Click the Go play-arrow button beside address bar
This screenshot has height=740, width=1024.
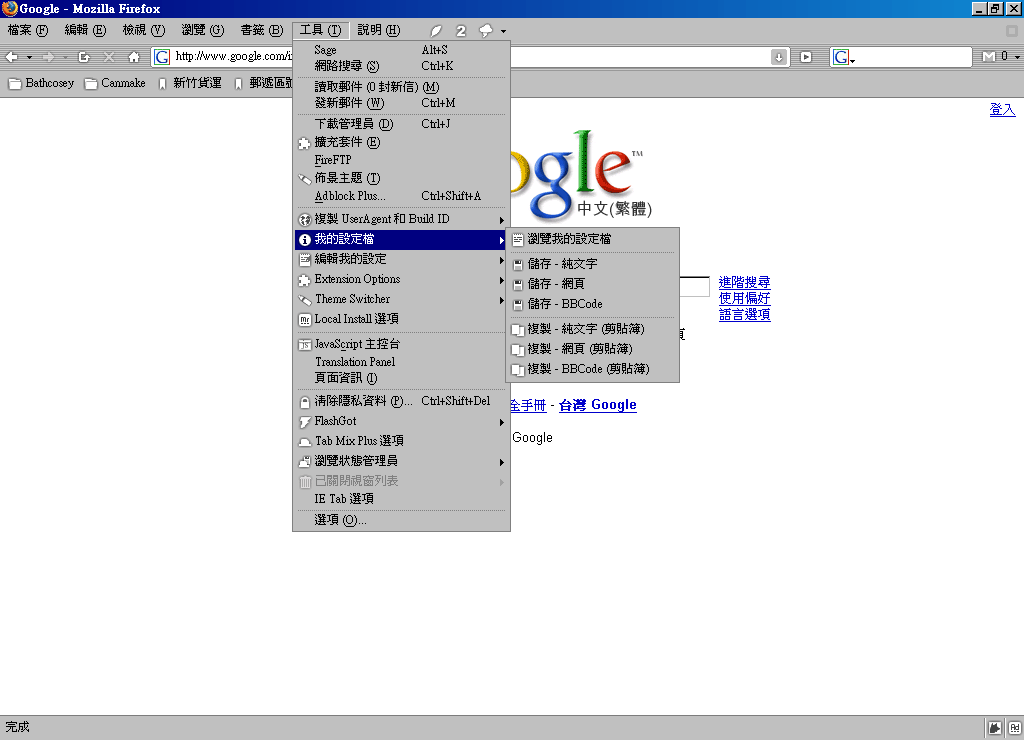806,57
